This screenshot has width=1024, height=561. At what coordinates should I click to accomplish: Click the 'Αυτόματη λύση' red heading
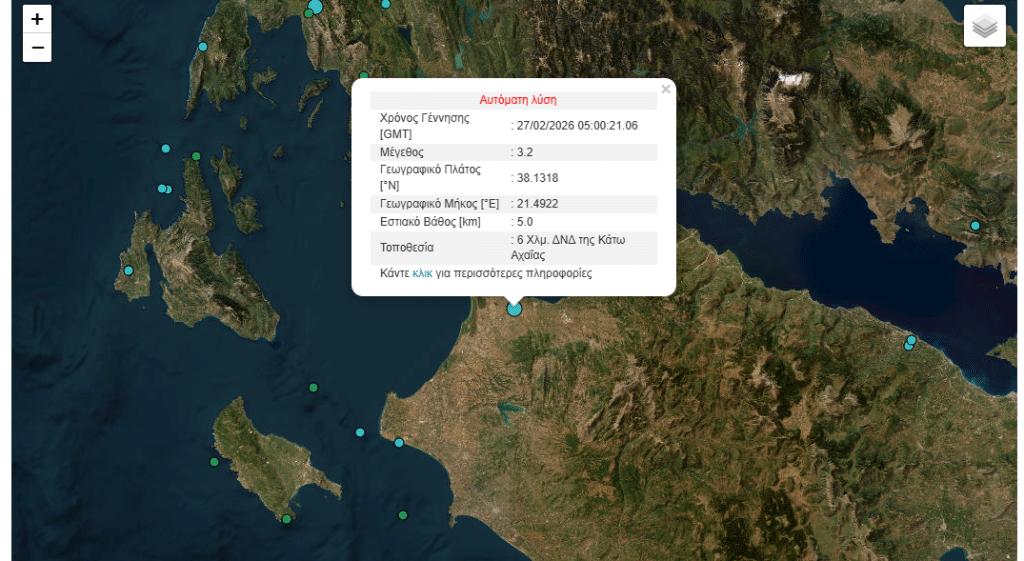[518, 100]
